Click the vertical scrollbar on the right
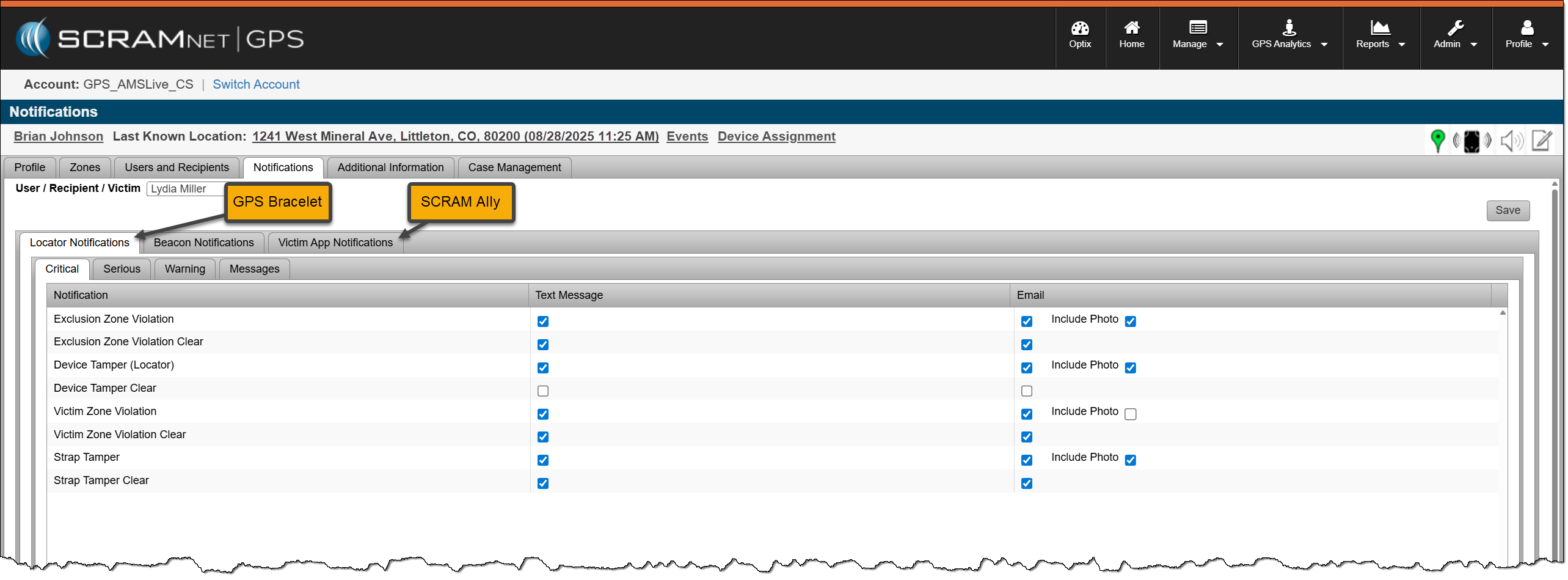Screen dimensions: 1568x580 (1555, 367)
